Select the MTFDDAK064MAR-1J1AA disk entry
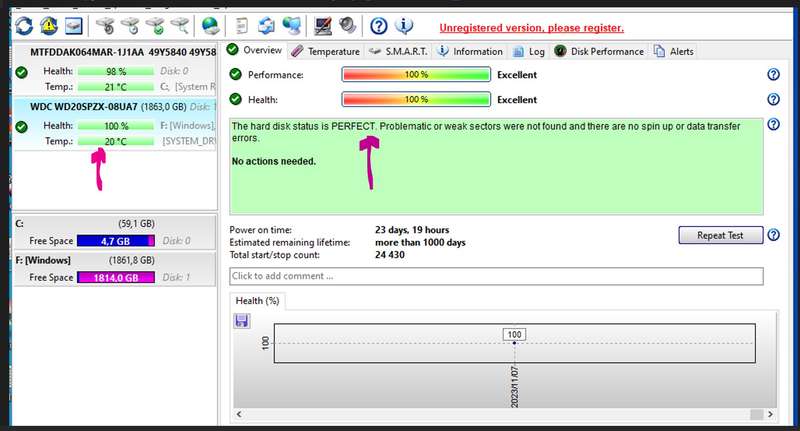This screenshot has height=431, width=800. pos(115,70)
